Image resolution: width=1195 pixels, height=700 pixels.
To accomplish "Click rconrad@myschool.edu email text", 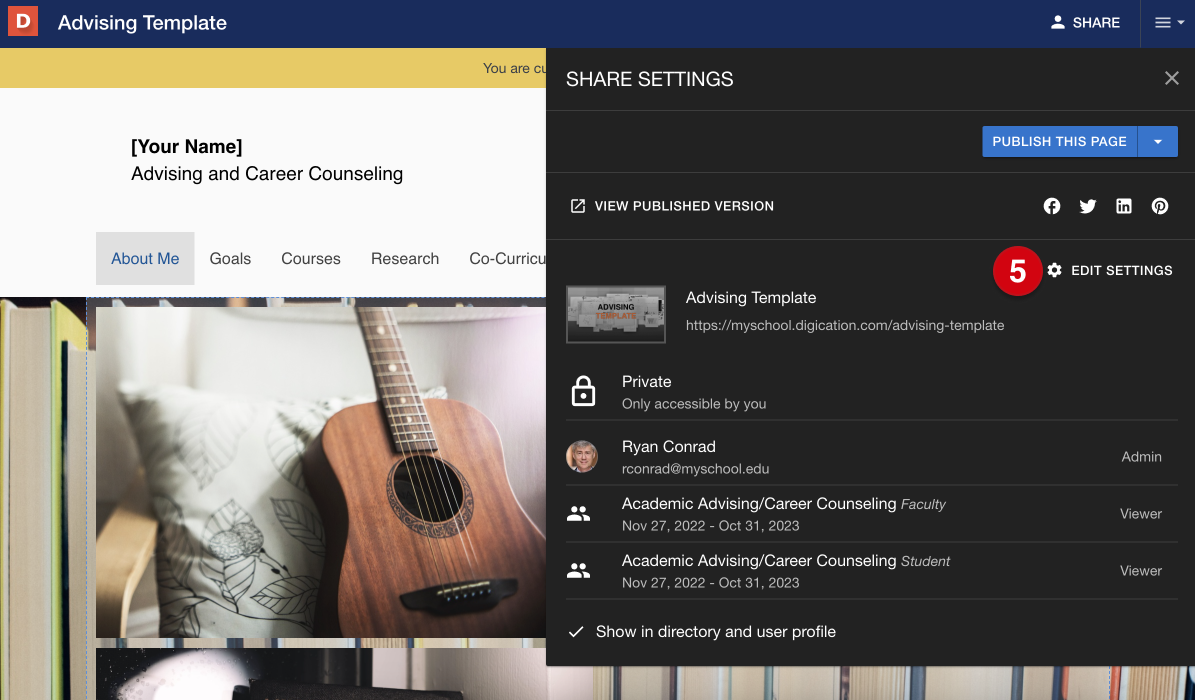I will pos(695,469).
